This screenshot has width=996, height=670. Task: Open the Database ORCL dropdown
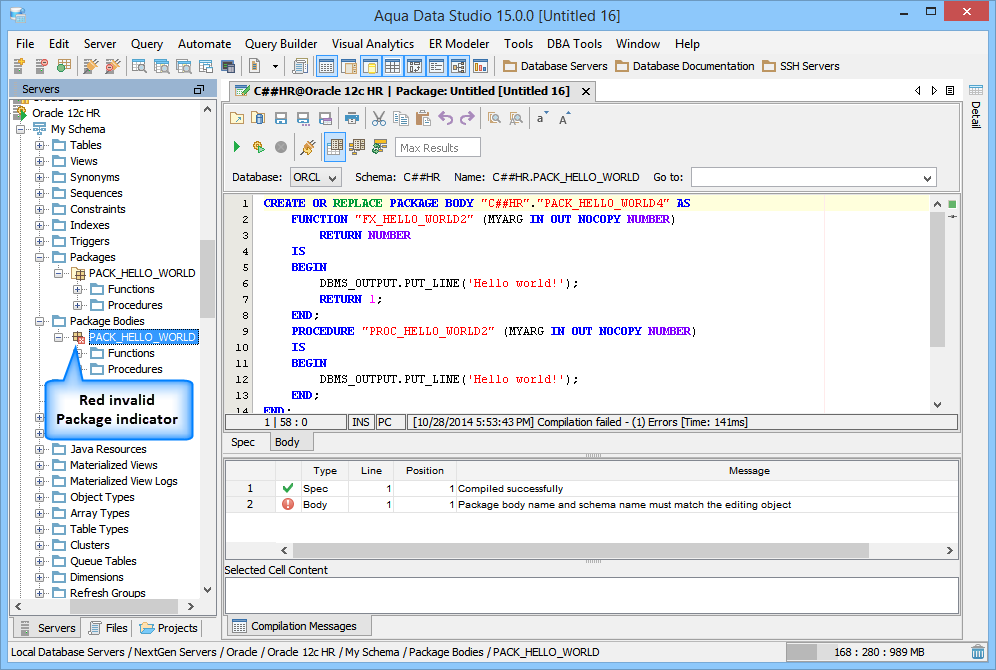(315, 177)
